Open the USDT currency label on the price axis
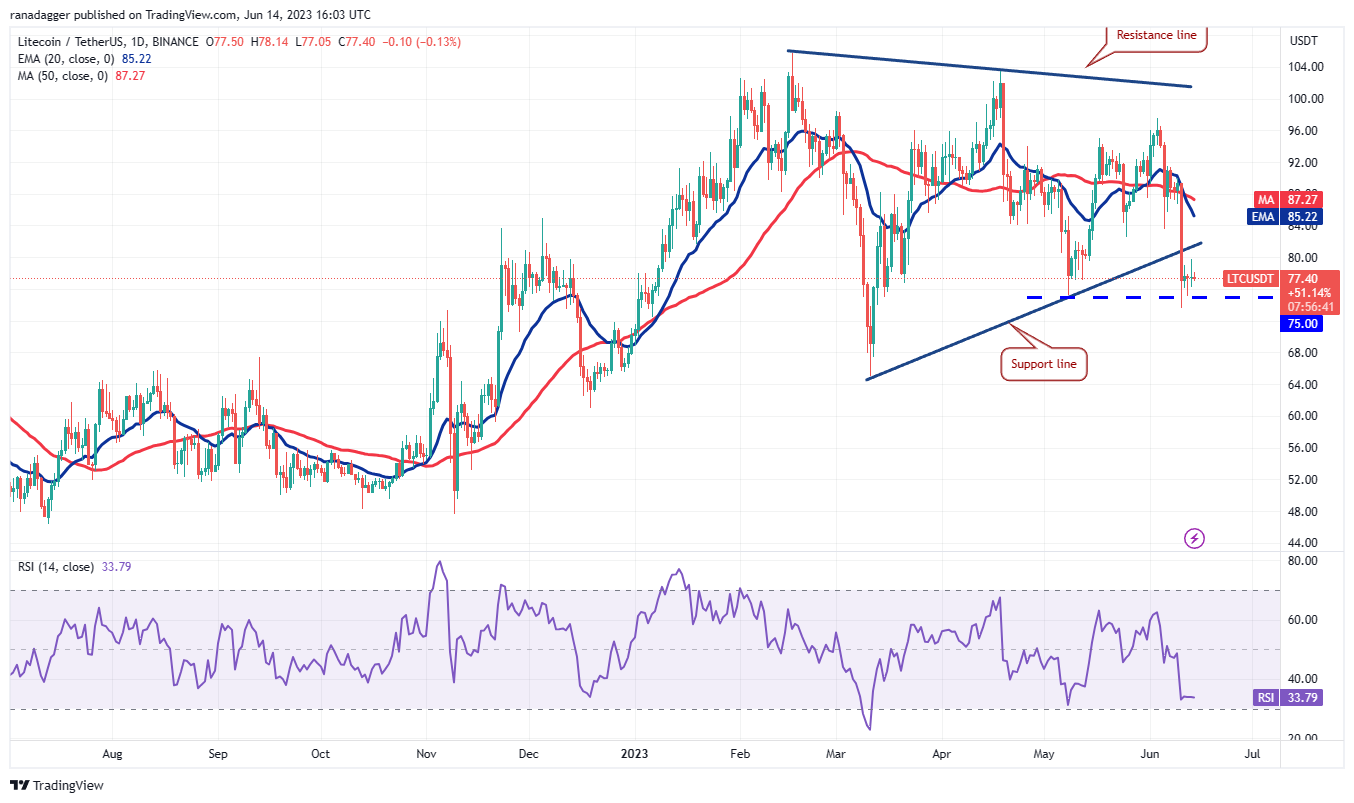Screen dimensions: 1354x803 tap(1304, 42)
